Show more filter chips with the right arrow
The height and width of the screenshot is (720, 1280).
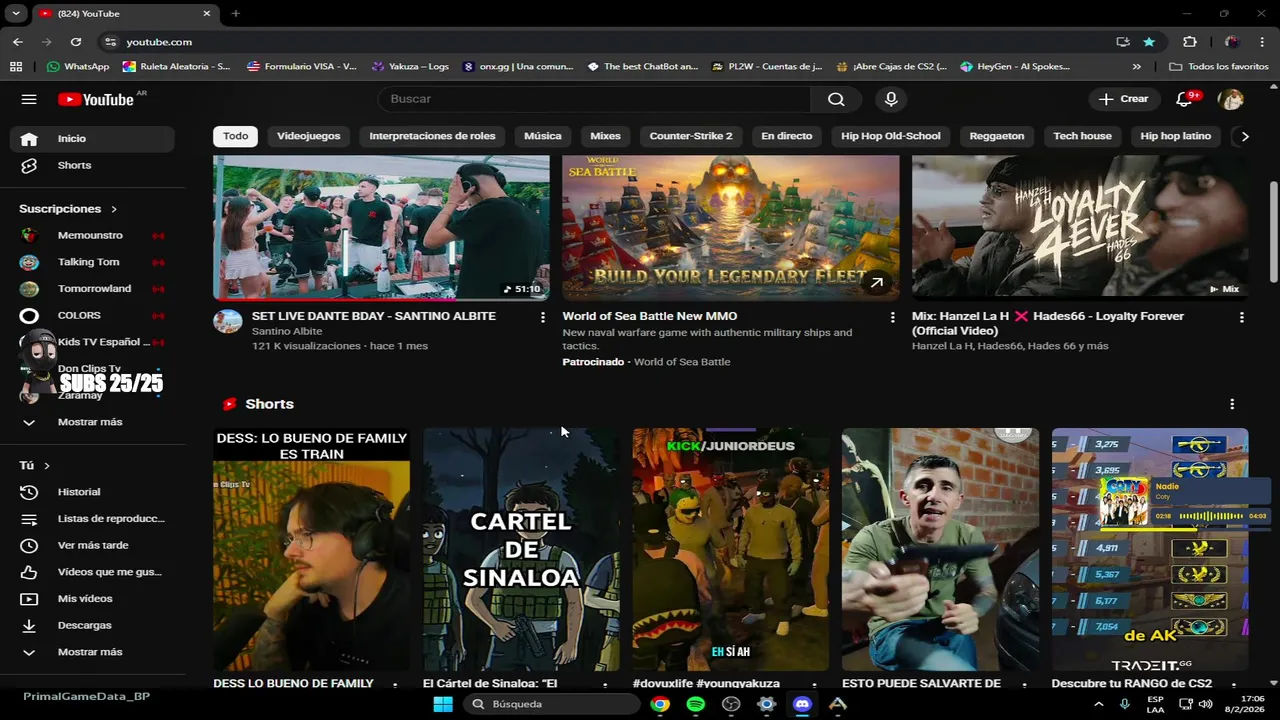pos(1244,136)
